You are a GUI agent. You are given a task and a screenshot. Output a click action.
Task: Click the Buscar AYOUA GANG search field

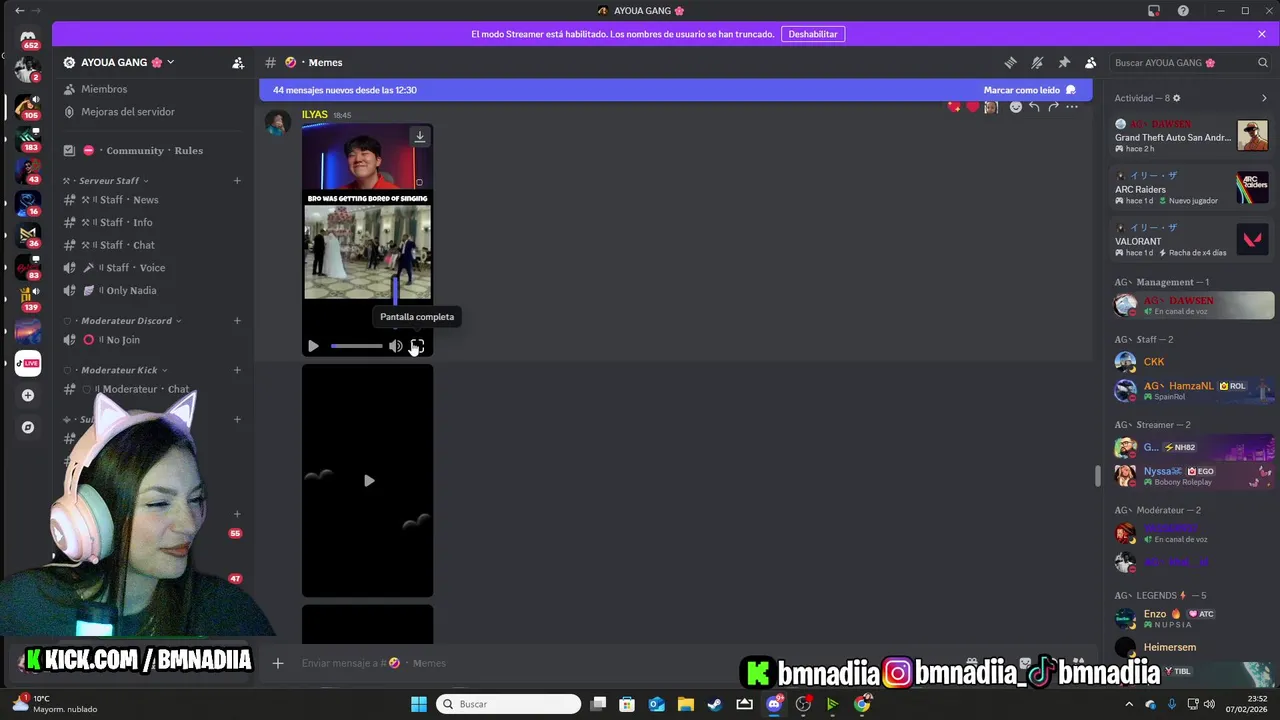(x=1190, y=62)
